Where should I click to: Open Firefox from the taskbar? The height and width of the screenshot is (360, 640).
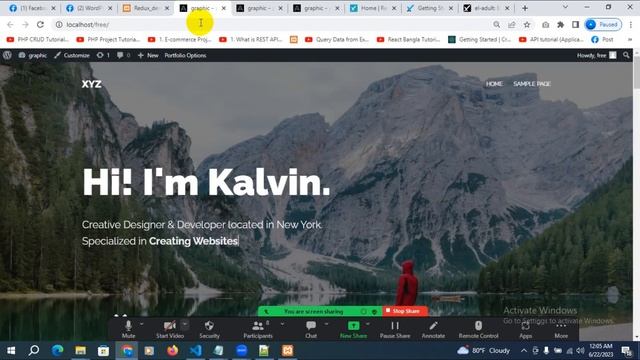pyautogui.click(x=173, y=350)
